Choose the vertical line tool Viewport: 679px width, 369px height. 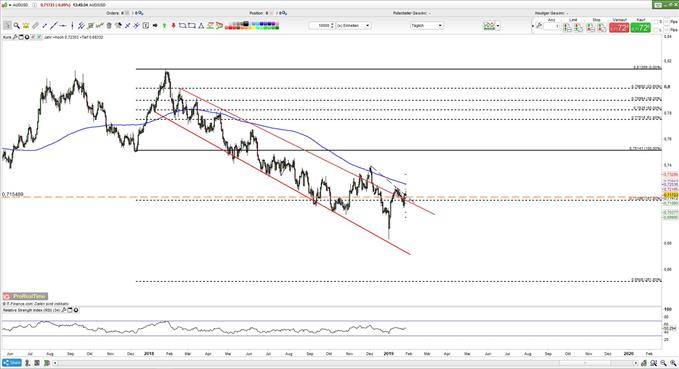coord(72,26)
